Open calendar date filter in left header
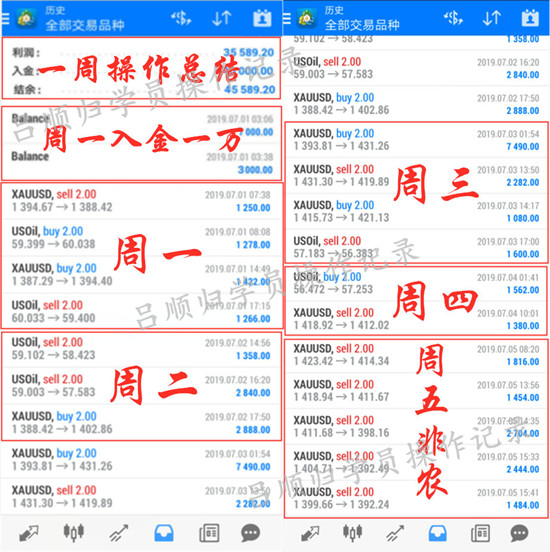Image resolution: width=550 pixels, height=552 pixels. [262, 18]
